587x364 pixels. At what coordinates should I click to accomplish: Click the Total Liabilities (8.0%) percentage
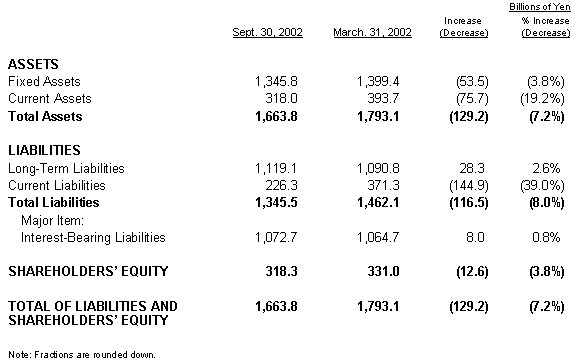[547, 203]
